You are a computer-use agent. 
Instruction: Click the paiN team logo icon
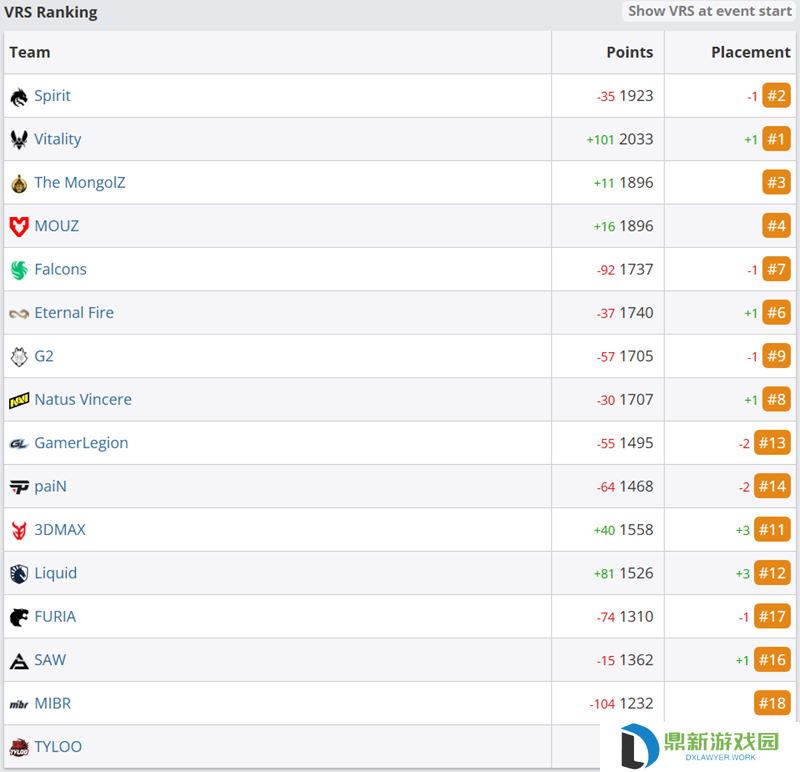click(19, 487)
